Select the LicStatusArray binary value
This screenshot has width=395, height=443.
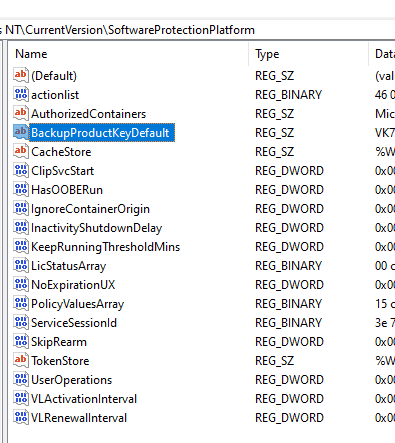click(x=68, y=266)
